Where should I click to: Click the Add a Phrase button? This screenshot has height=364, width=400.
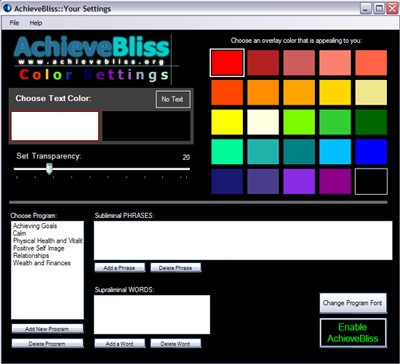120,268
